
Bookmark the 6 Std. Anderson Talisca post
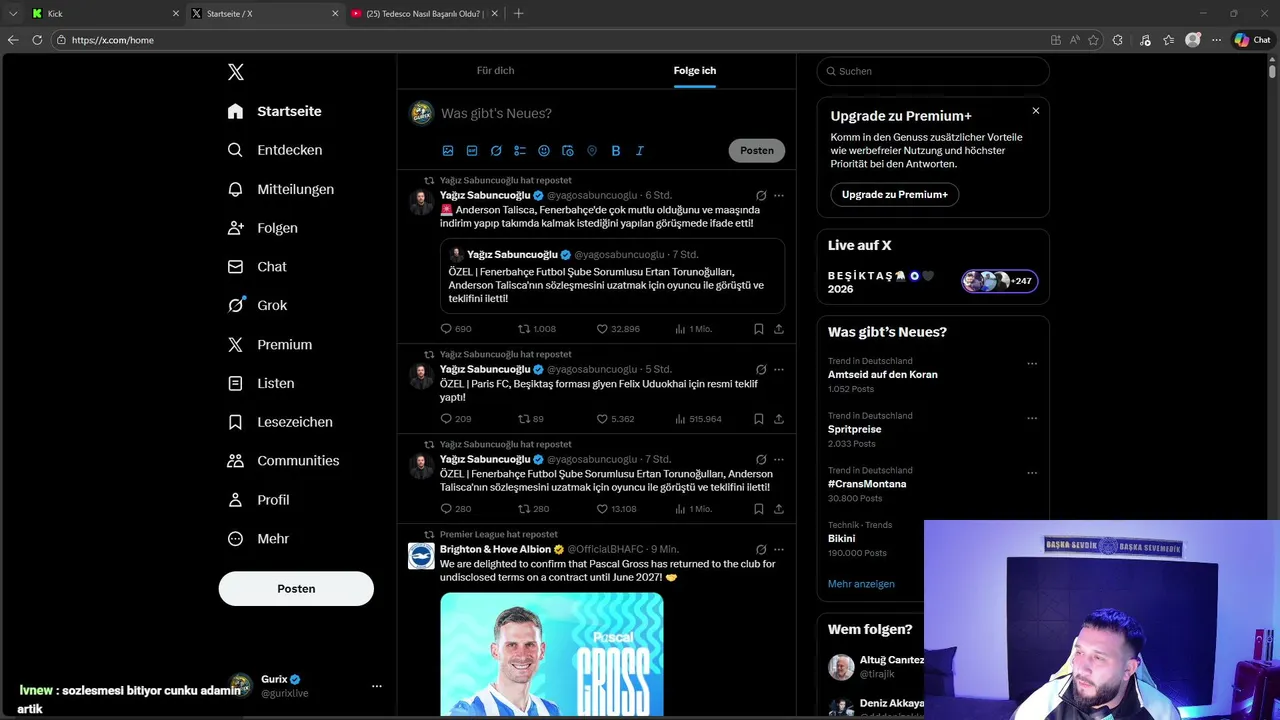pyautogui.click(x=759, y=329)
